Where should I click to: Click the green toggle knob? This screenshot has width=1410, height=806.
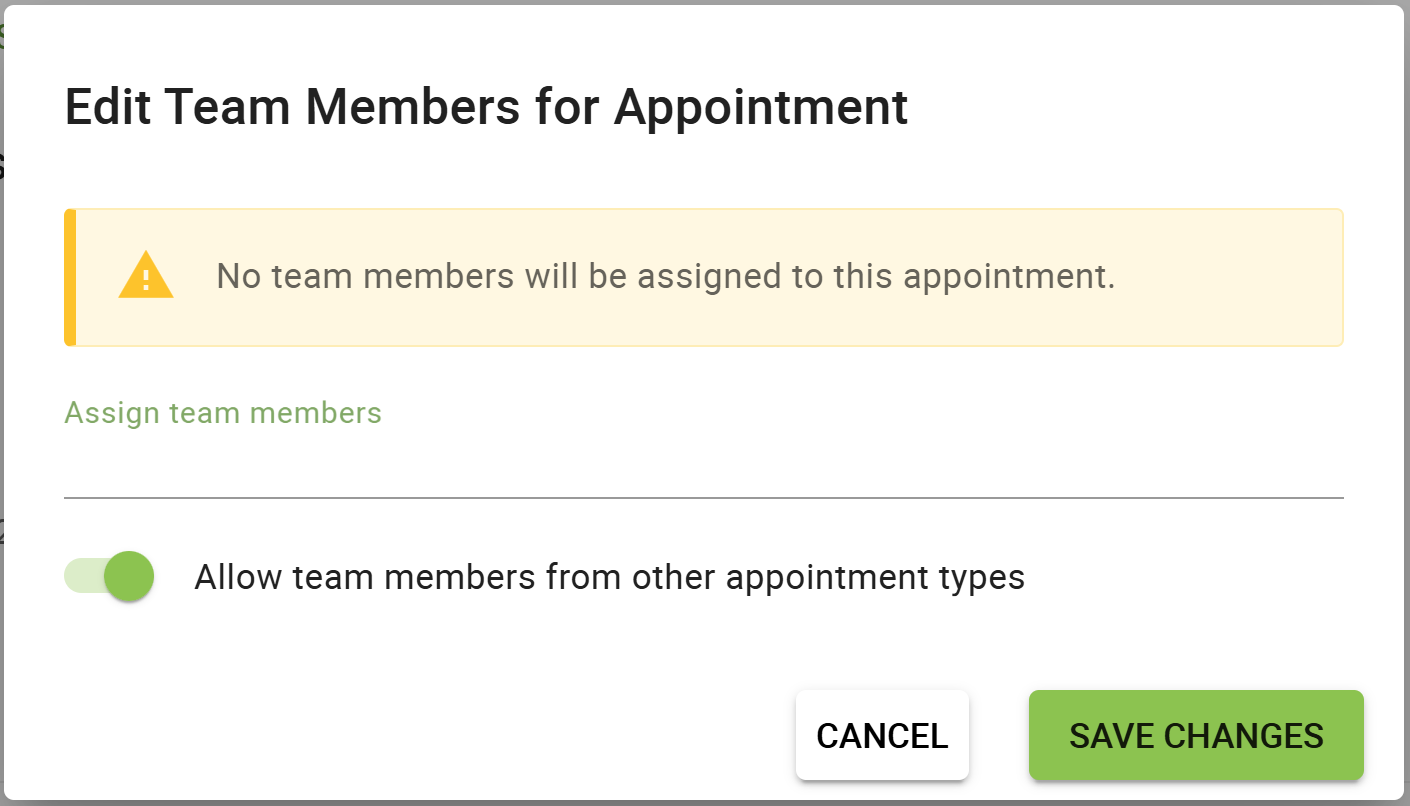pyautogui.click(x=131, y=577)
